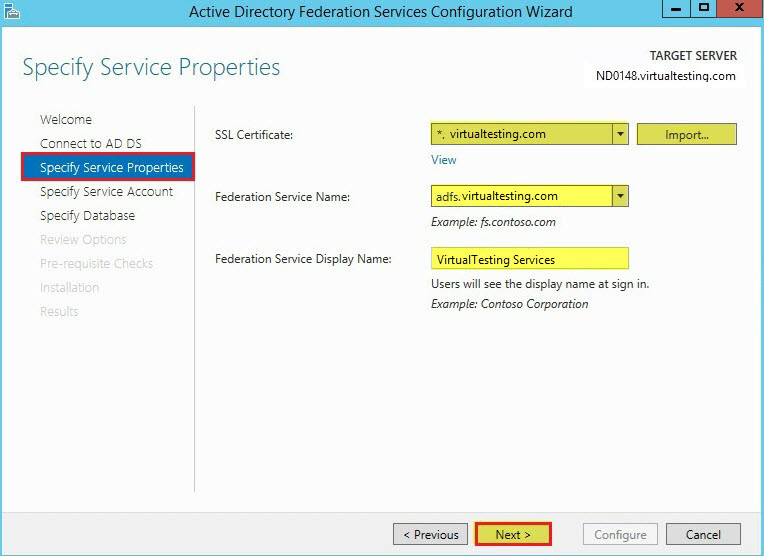Close the configuration wizard window

[x=740, y=8]
